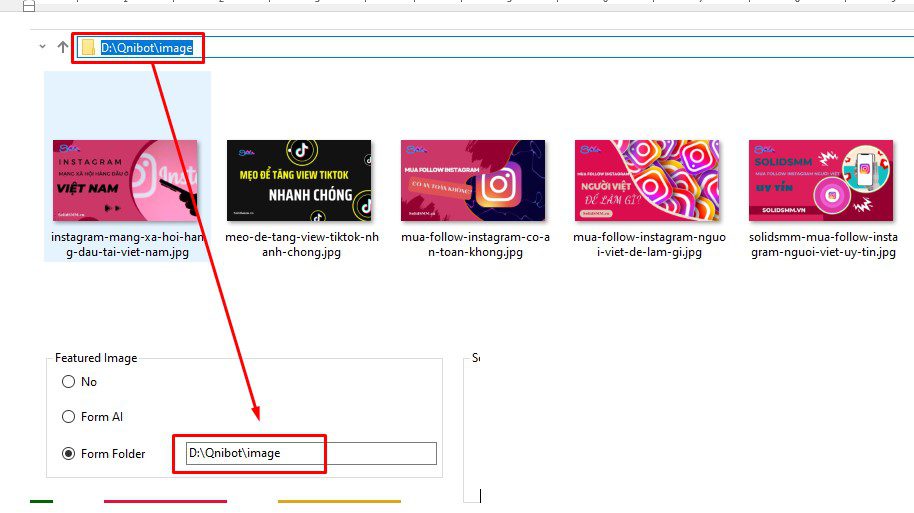Select the No featured image radio button

pyautogui.click(x=68, y=382)
